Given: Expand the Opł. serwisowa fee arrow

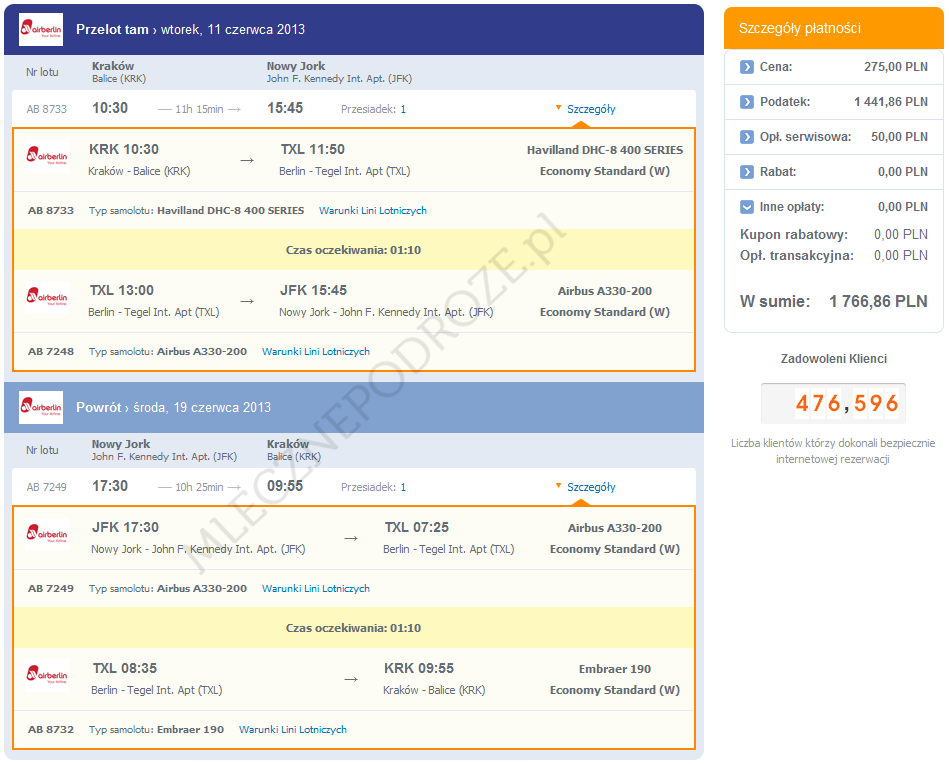Looking at the screenshot, I should click(747, 137).
